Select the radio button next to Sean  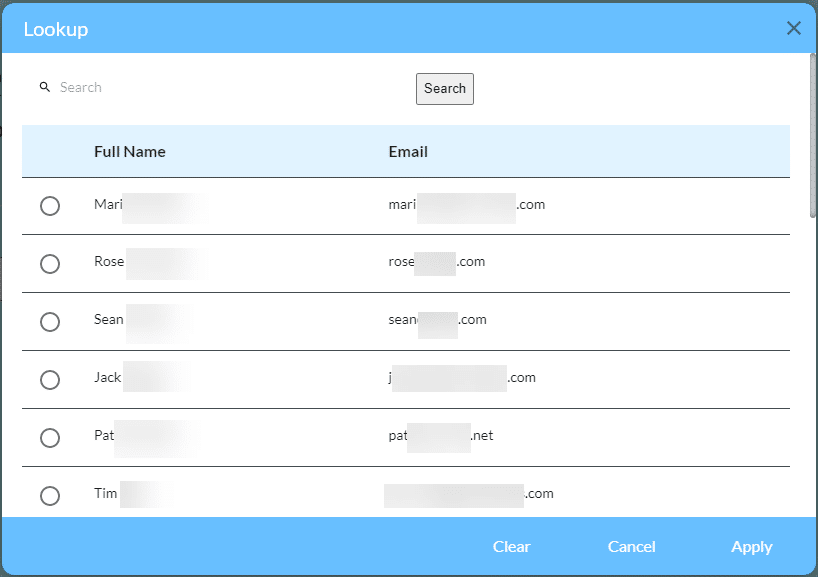[x=50, y=322]
